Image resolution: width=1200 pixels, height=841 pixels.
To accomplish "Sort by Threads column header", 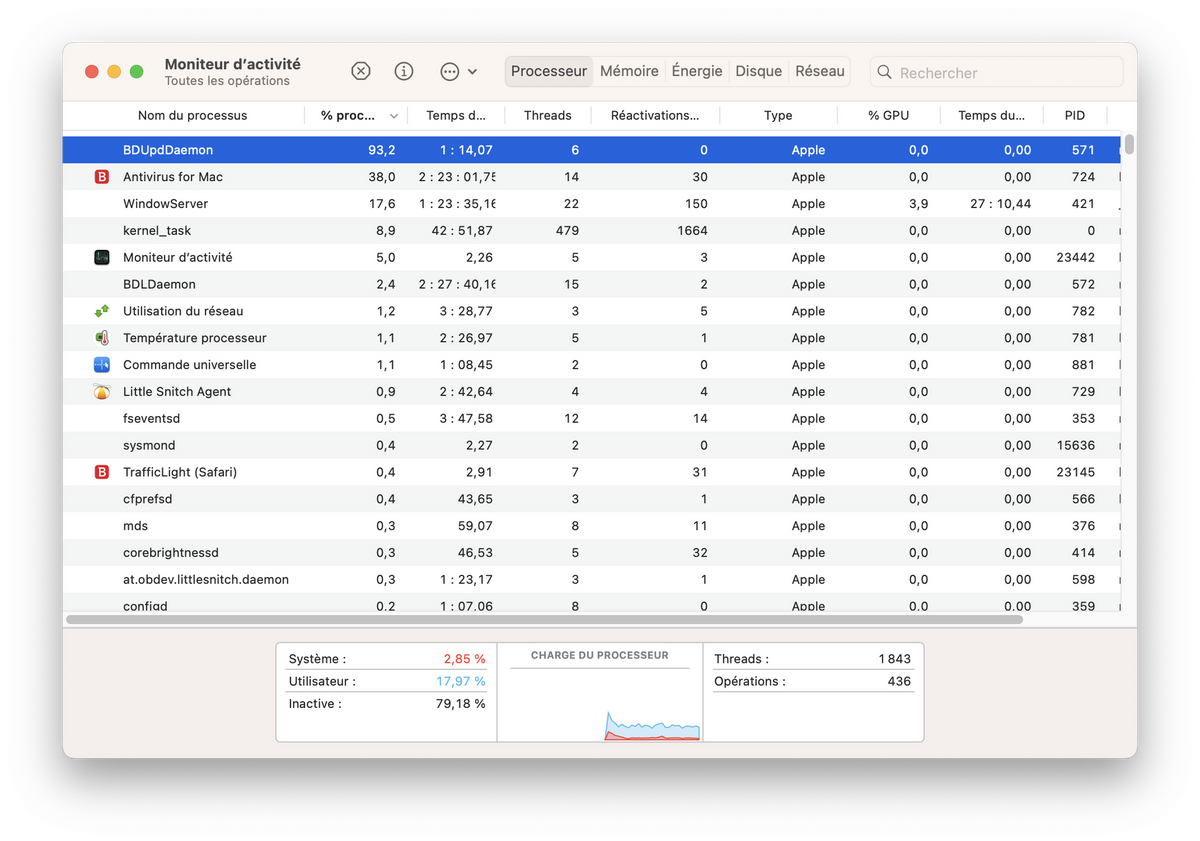I will pyautogui.click(x=548, y=115).
